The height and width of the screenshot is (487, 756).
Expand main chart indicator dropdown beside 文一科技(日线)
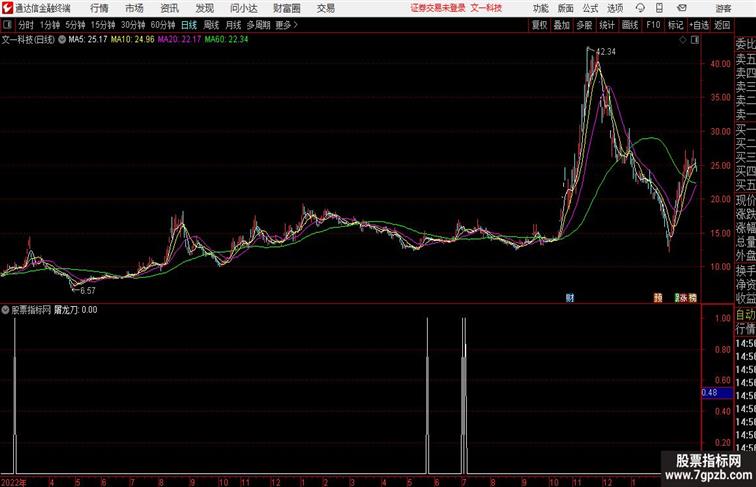tap(62, 40)
